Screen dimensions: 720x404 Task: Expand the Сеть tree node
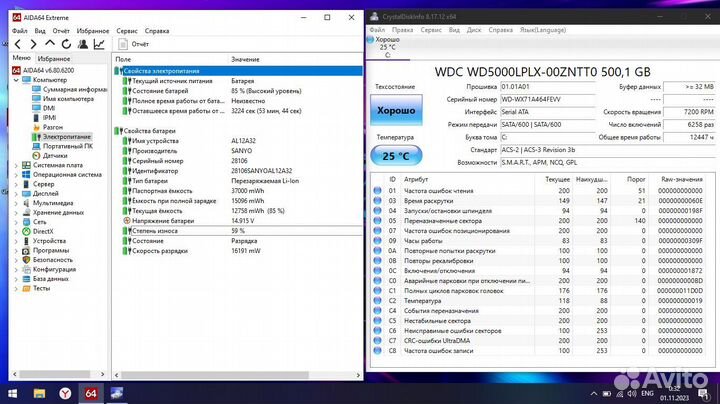pos(16,222)
